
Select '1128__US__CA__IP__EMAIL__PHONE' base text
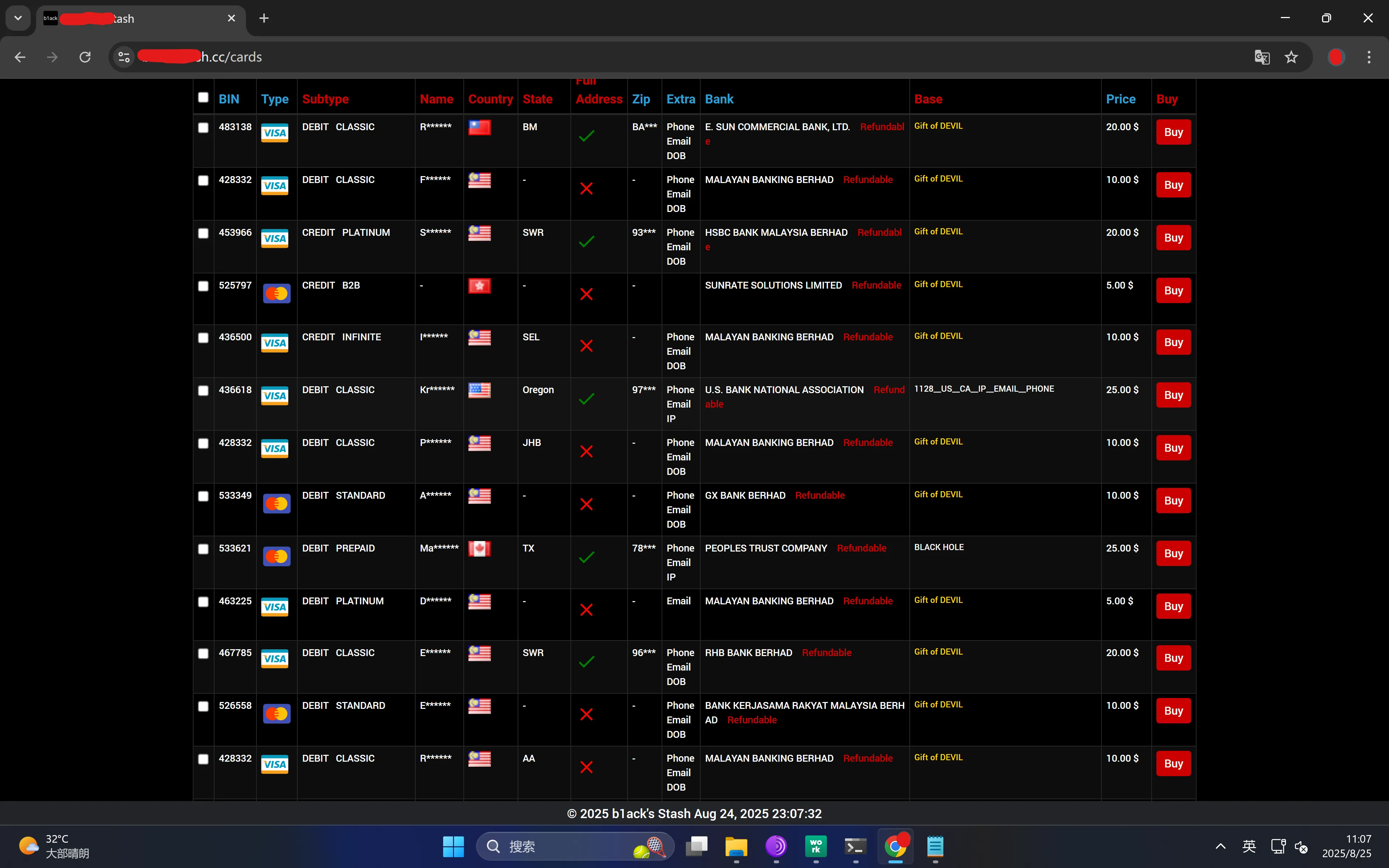[x=984, y=389]
